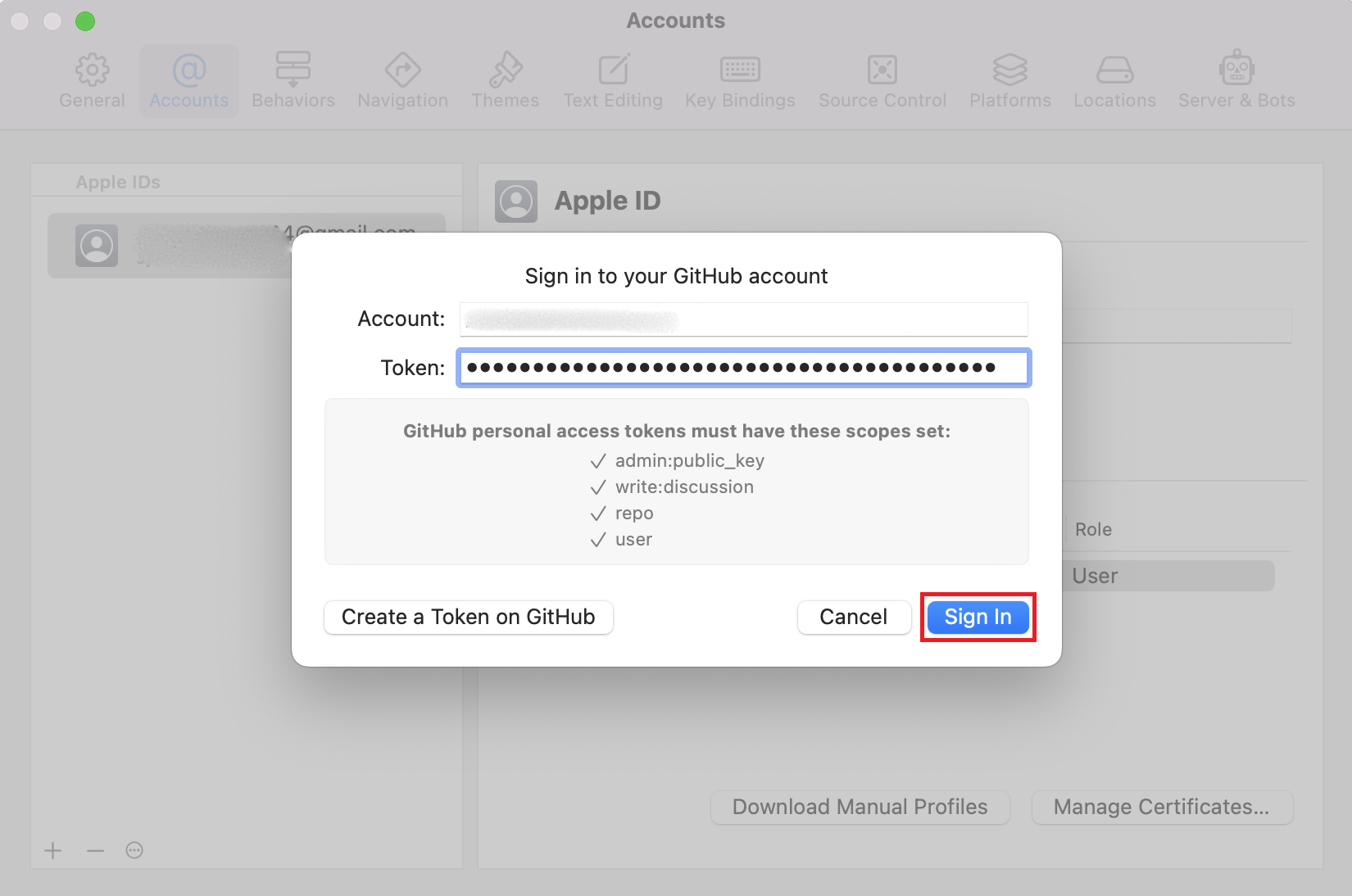
Task: Open the account actions ellipsis menu
Action: point(134,850)
